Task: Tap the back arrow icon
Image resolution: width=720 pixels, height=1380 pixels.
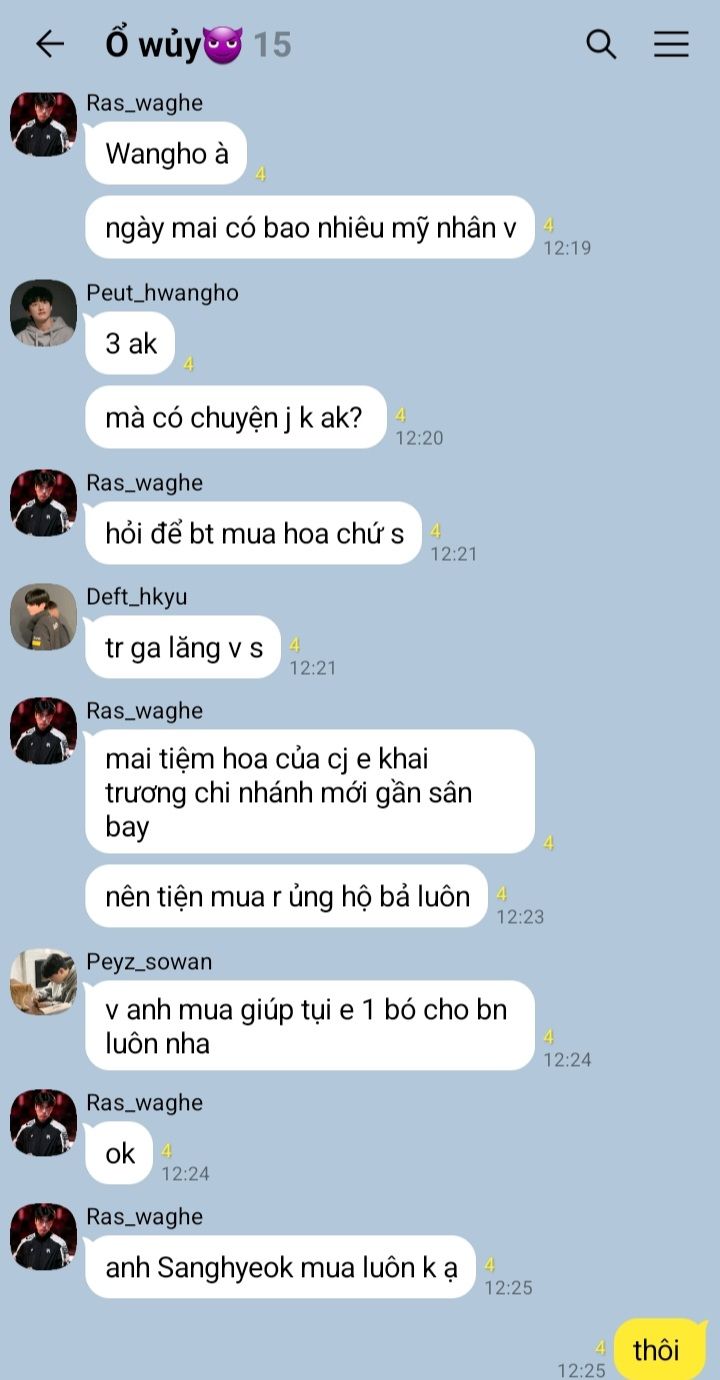Action: pyautogui.click(x=49, y=44)
